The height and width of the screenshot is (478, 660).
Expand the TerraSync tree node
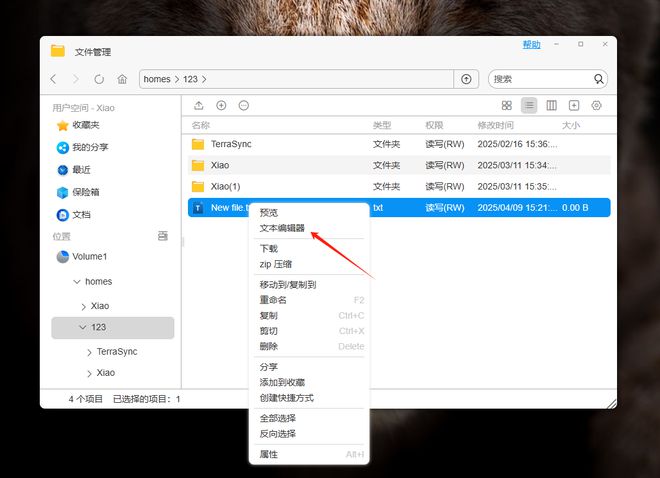[x=89, y=352]
